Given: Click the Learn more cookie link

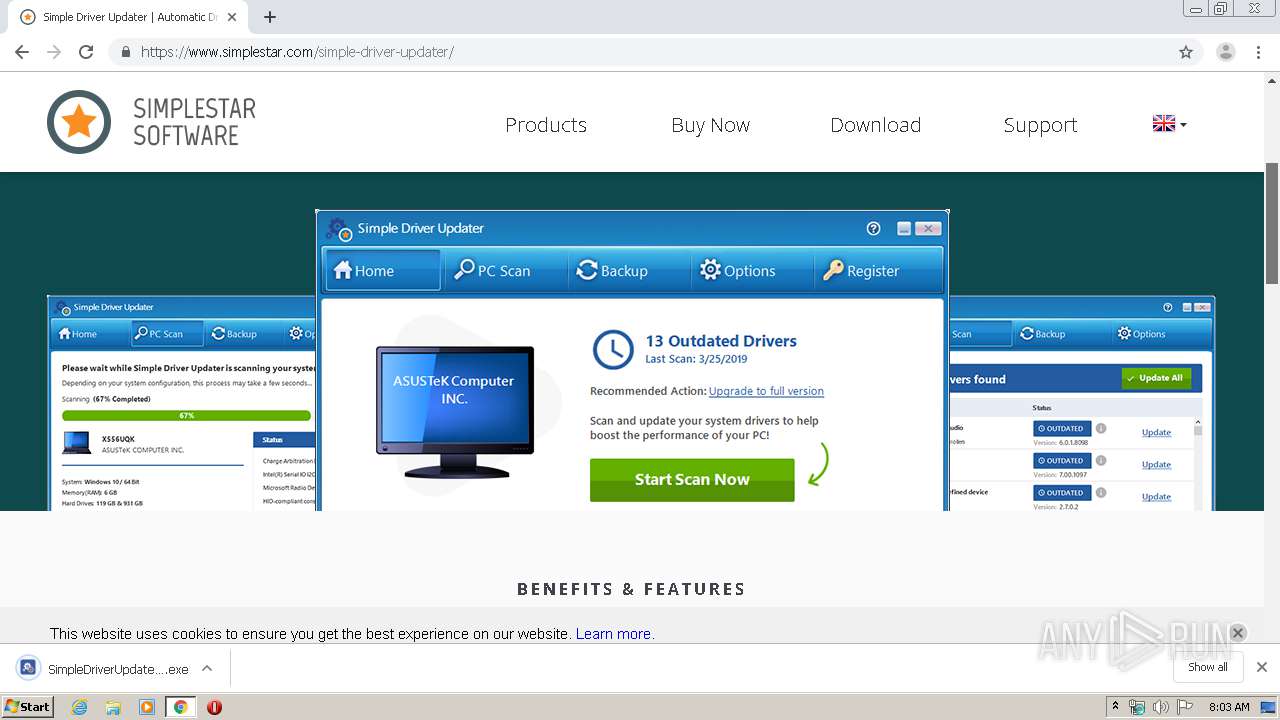Looking at the screenshot, I should pyautogui.click(x=614, y=634).
